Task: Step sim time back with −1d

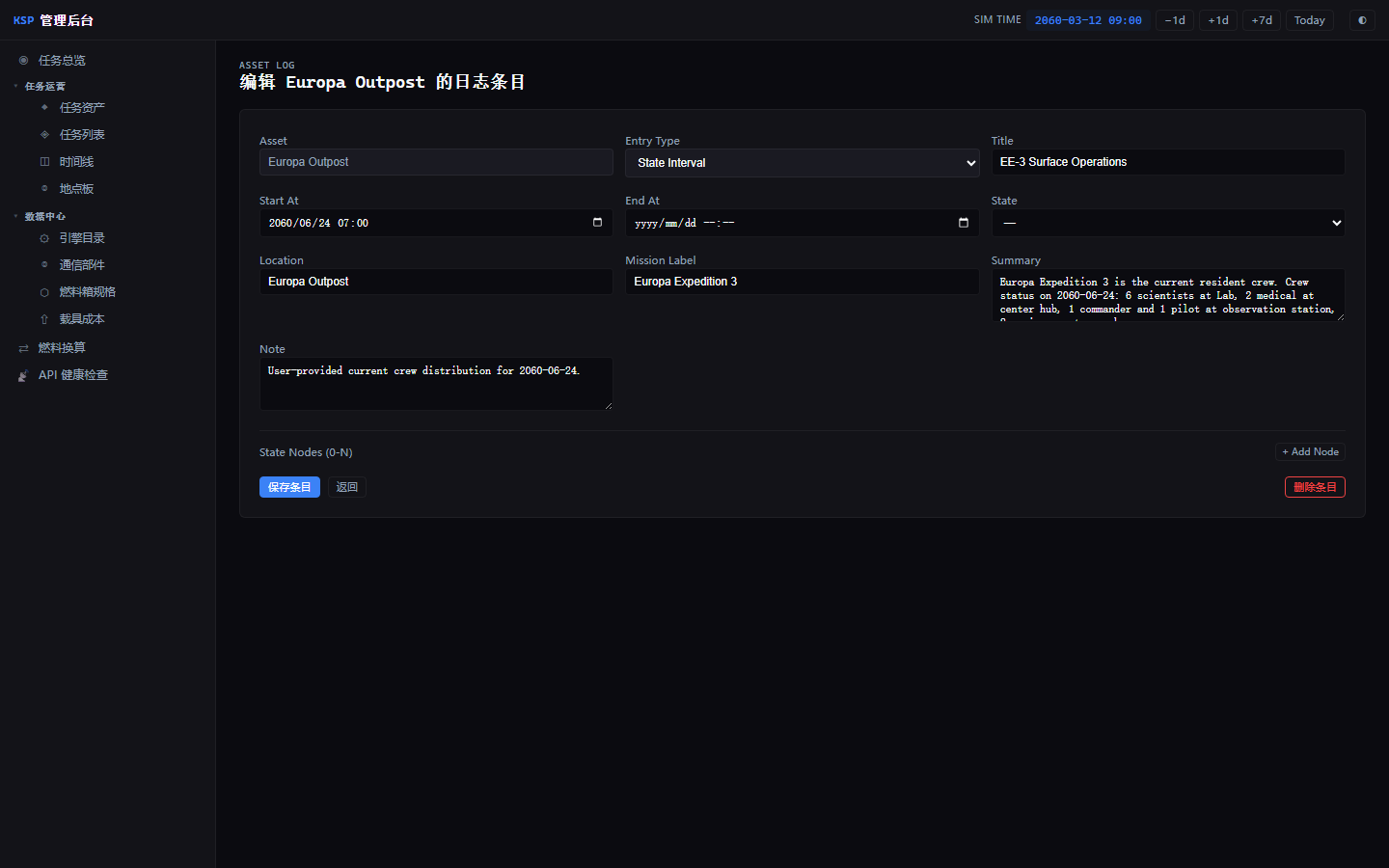Action: 1175,20
